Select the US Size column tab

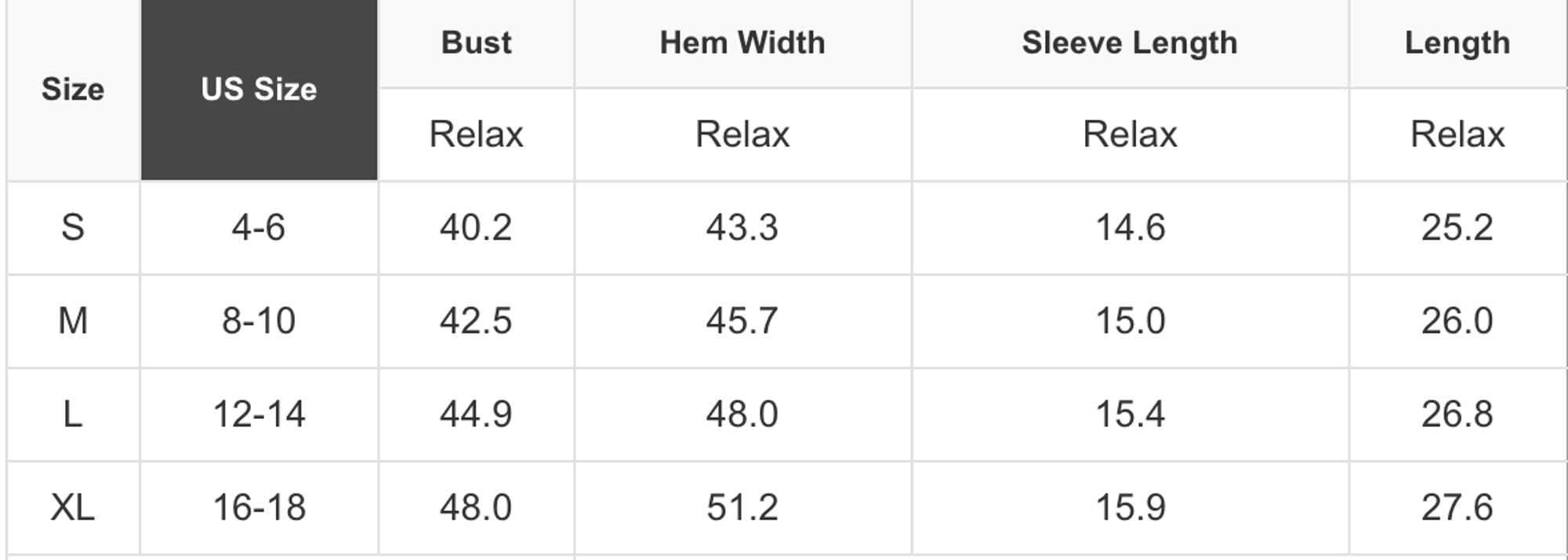coord(259,89)
